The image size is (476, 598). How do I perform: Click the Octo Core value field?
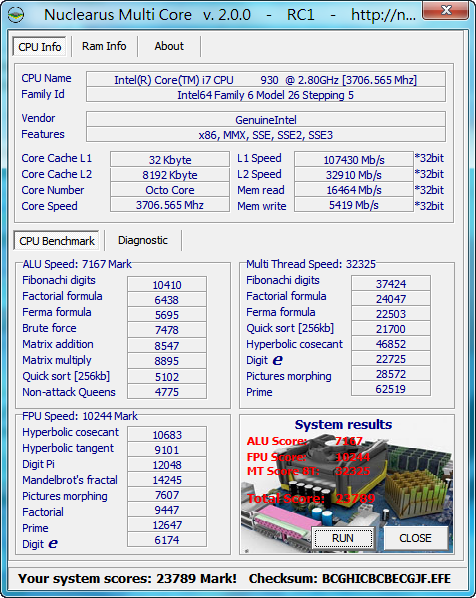[x=170, y=190]
